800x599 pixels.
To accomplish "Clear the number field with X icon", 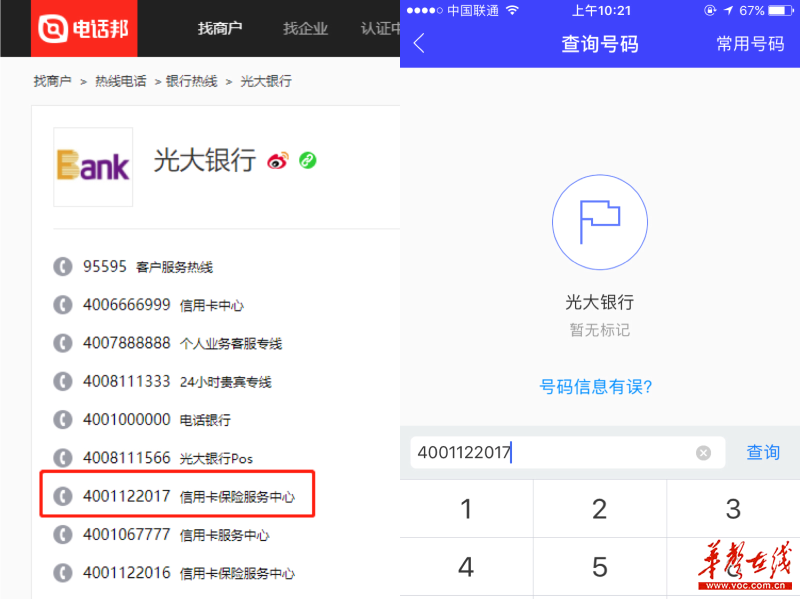I will coord(703,453).
